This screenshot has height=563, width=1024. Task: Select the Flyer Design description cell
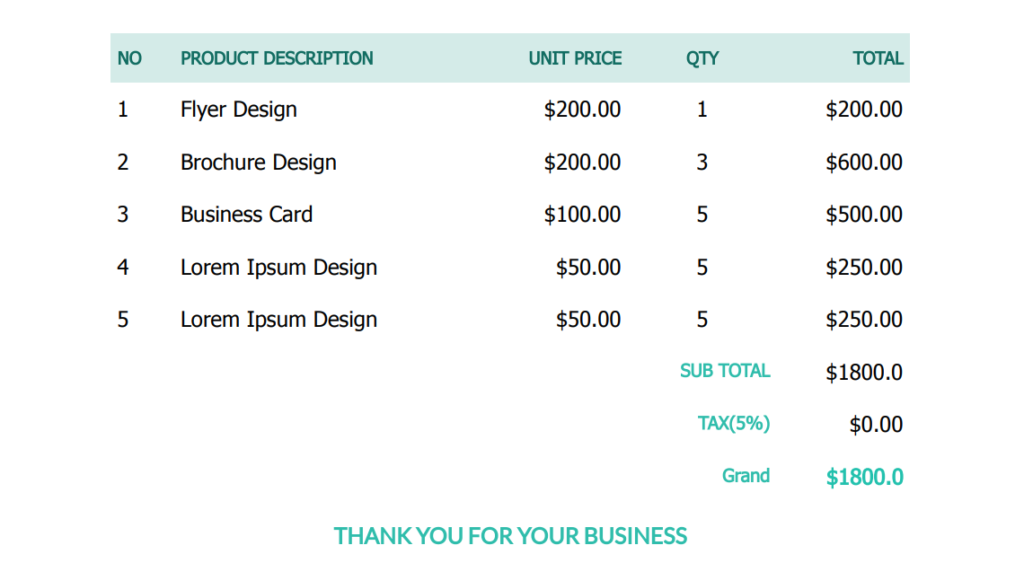coord(238,109)
